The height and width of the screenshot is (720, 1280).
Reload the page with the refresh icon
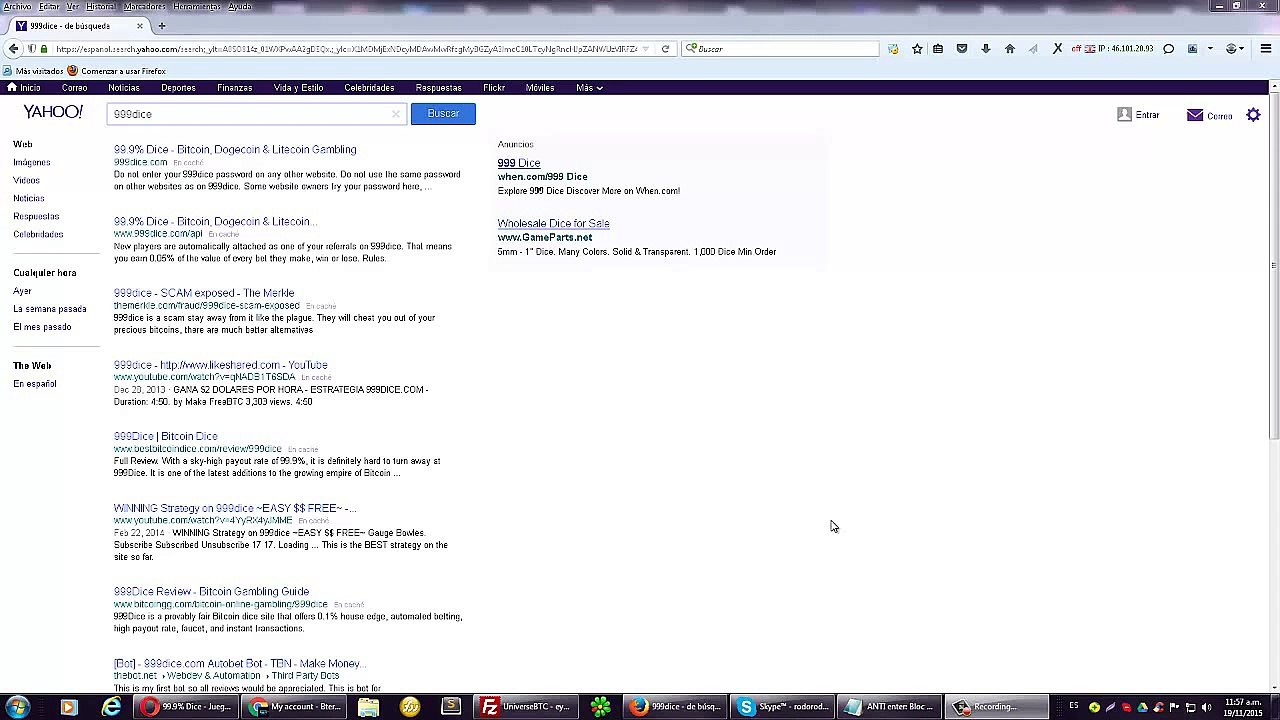click(x=665, y=49)
